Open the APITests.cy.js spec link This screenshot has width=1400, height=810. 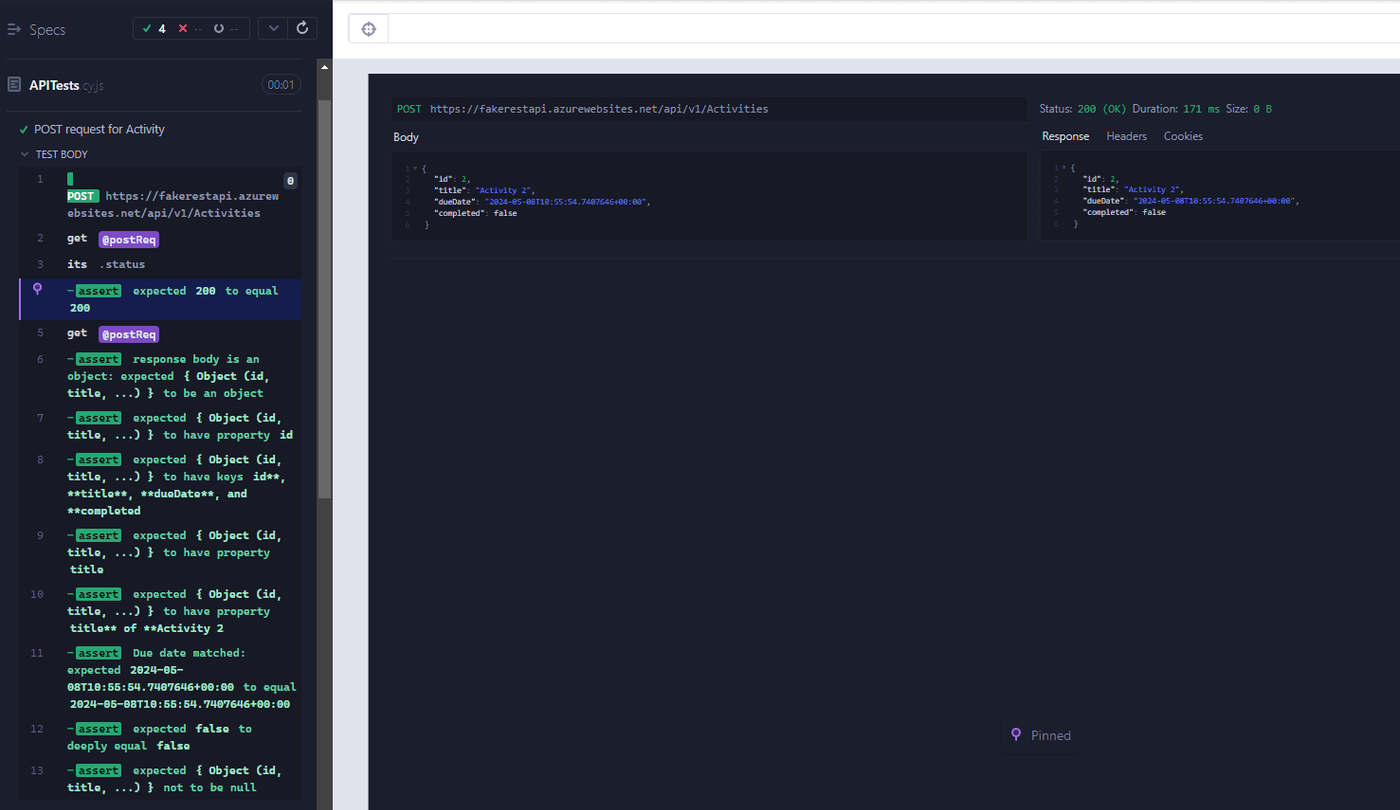pos(66,86)
